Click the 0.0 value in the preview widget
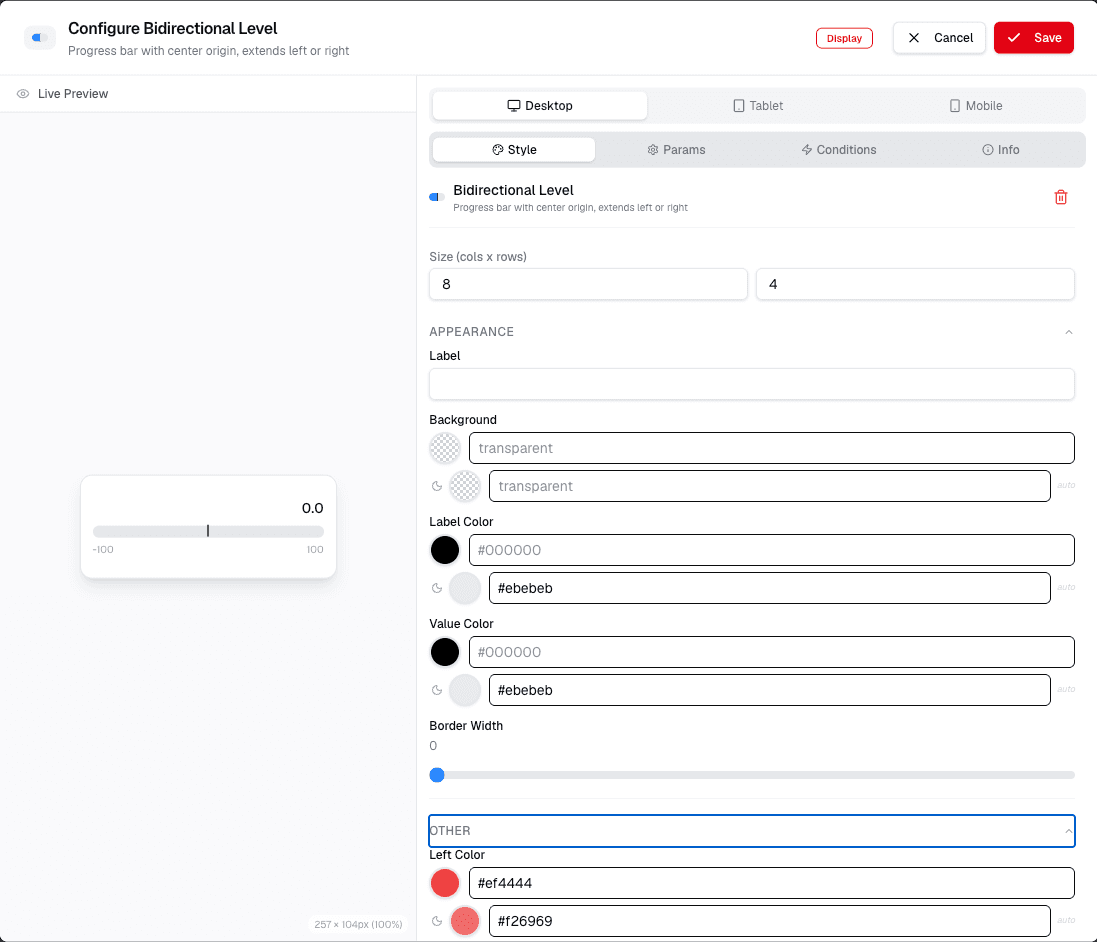Image resolution: width=1097 pixels, height=942 pixels. coord(313,509)
